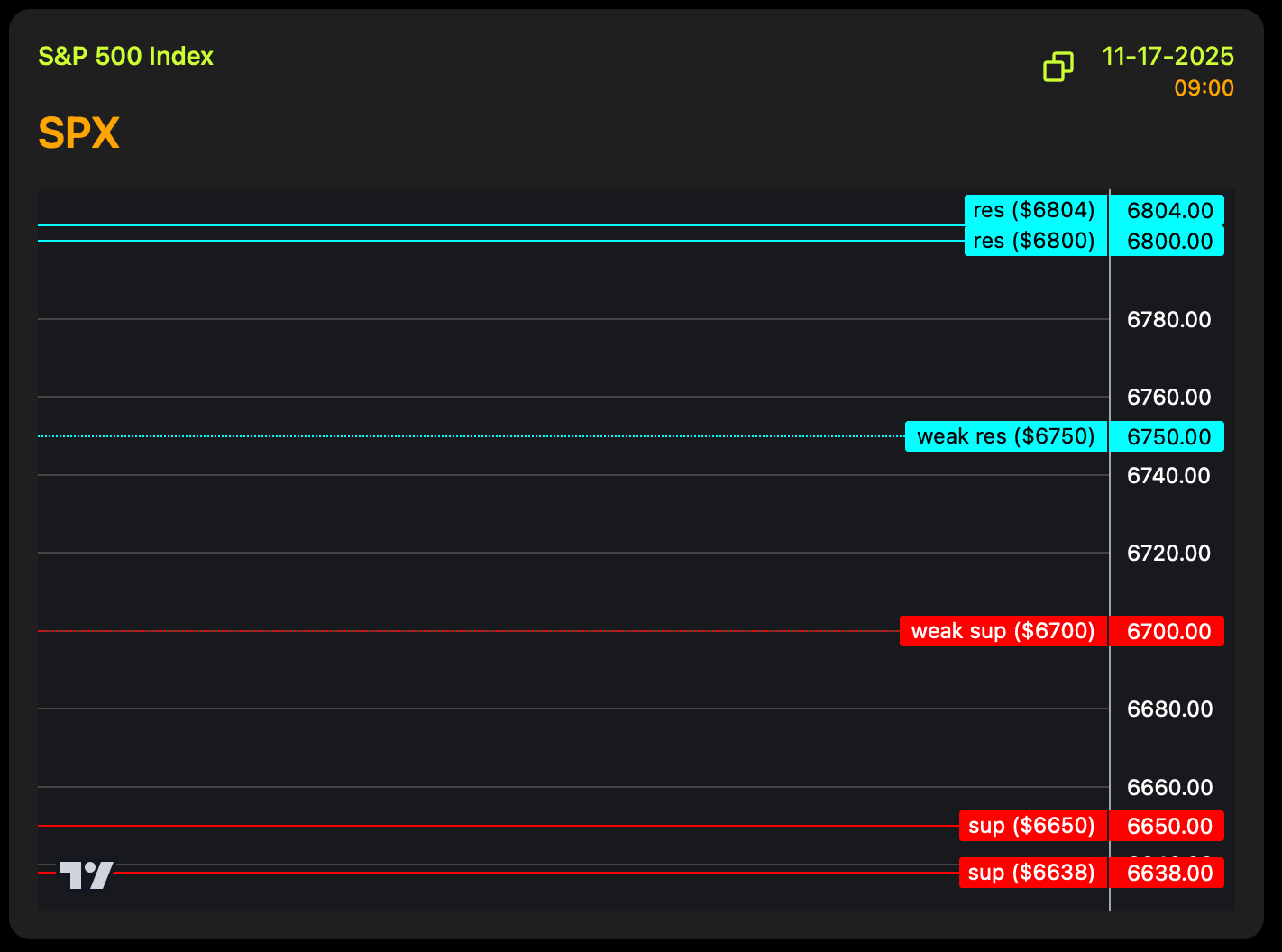
Task: Select the res ($6804) line label
Action: click(1035, 210)
